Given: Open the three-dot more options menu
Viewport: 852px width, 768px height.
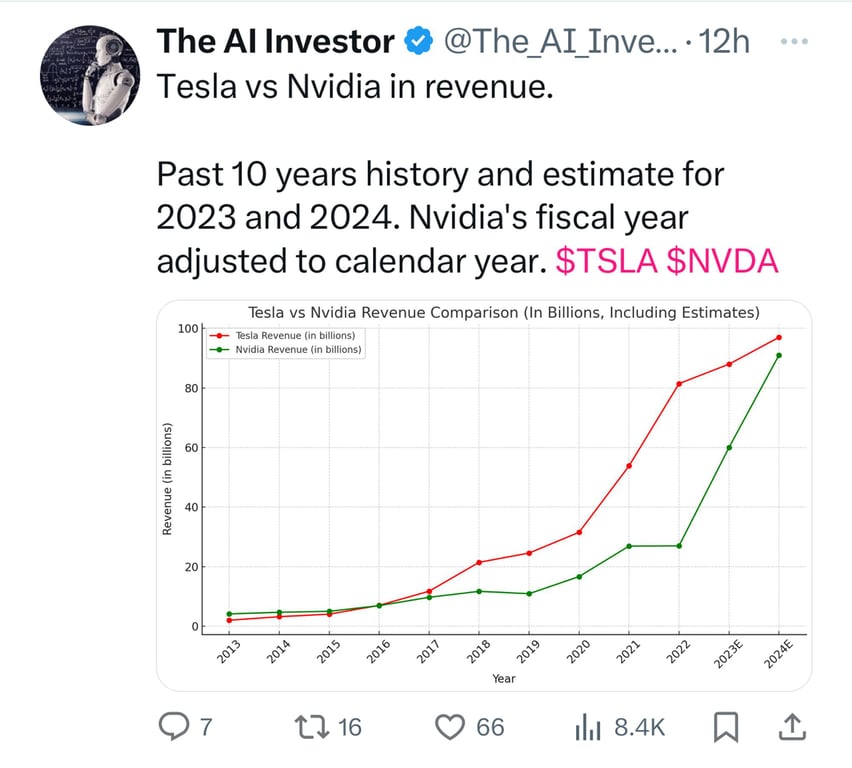Looking at the screenshot, I should click(x=793, y=42).
